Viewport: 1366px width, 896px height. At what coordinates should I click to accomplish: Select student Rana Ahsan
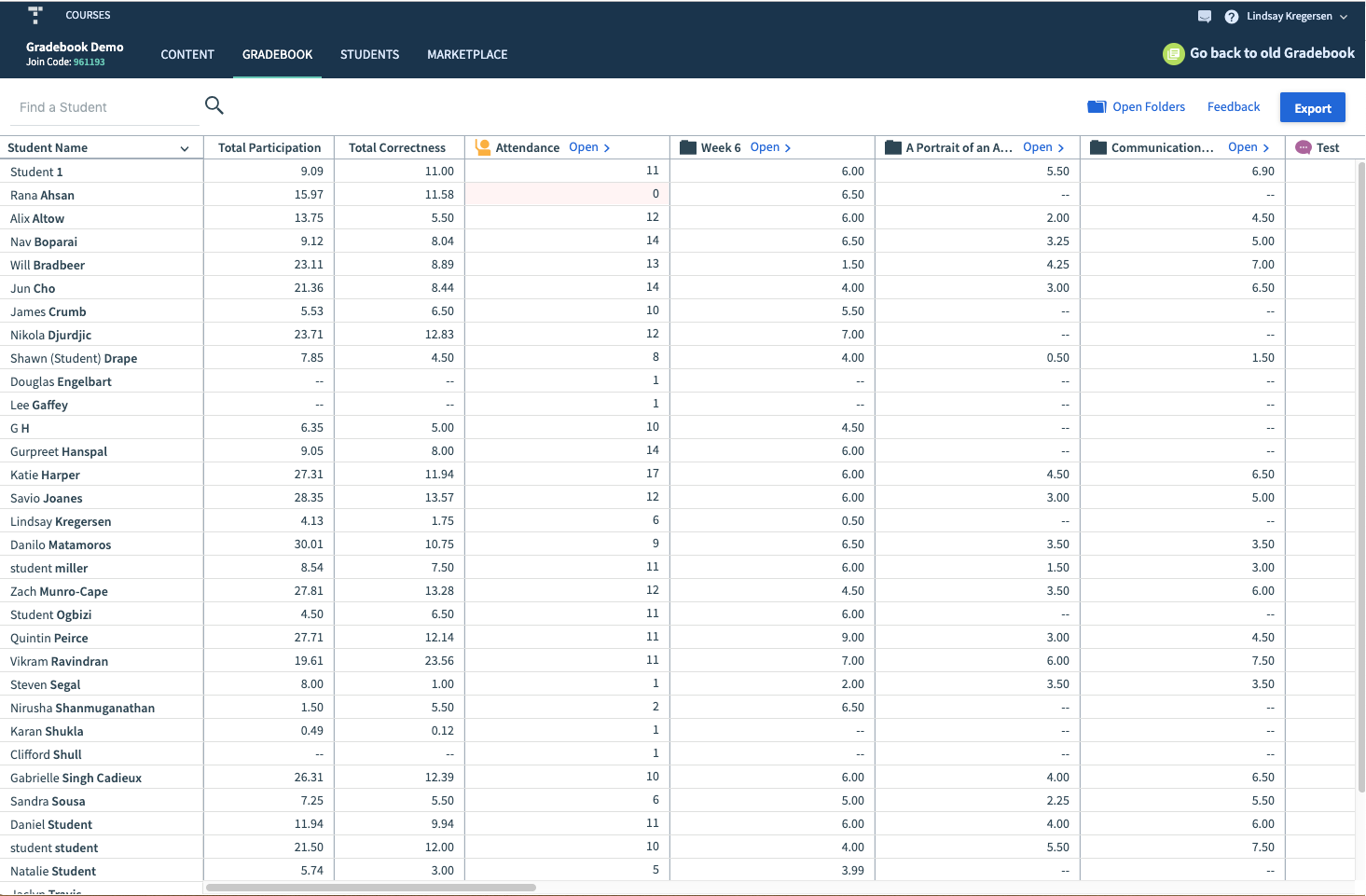42,195
